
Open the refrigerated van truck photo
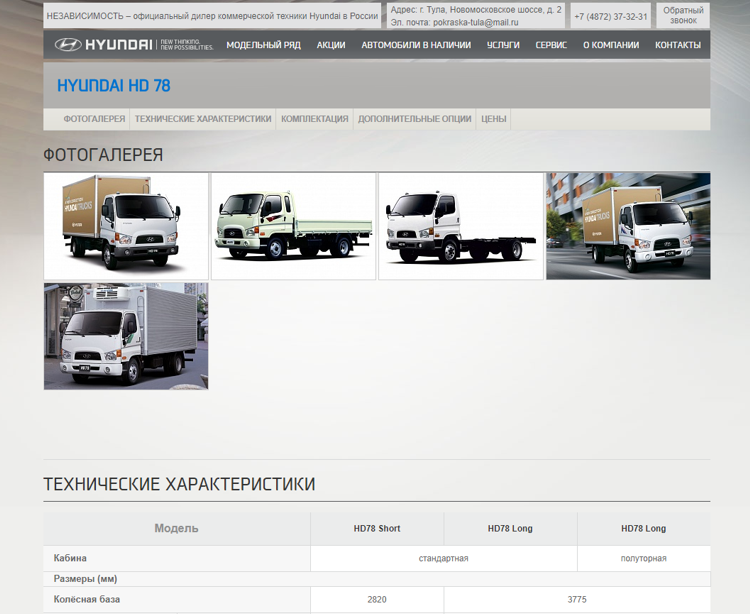click(126, 336)
